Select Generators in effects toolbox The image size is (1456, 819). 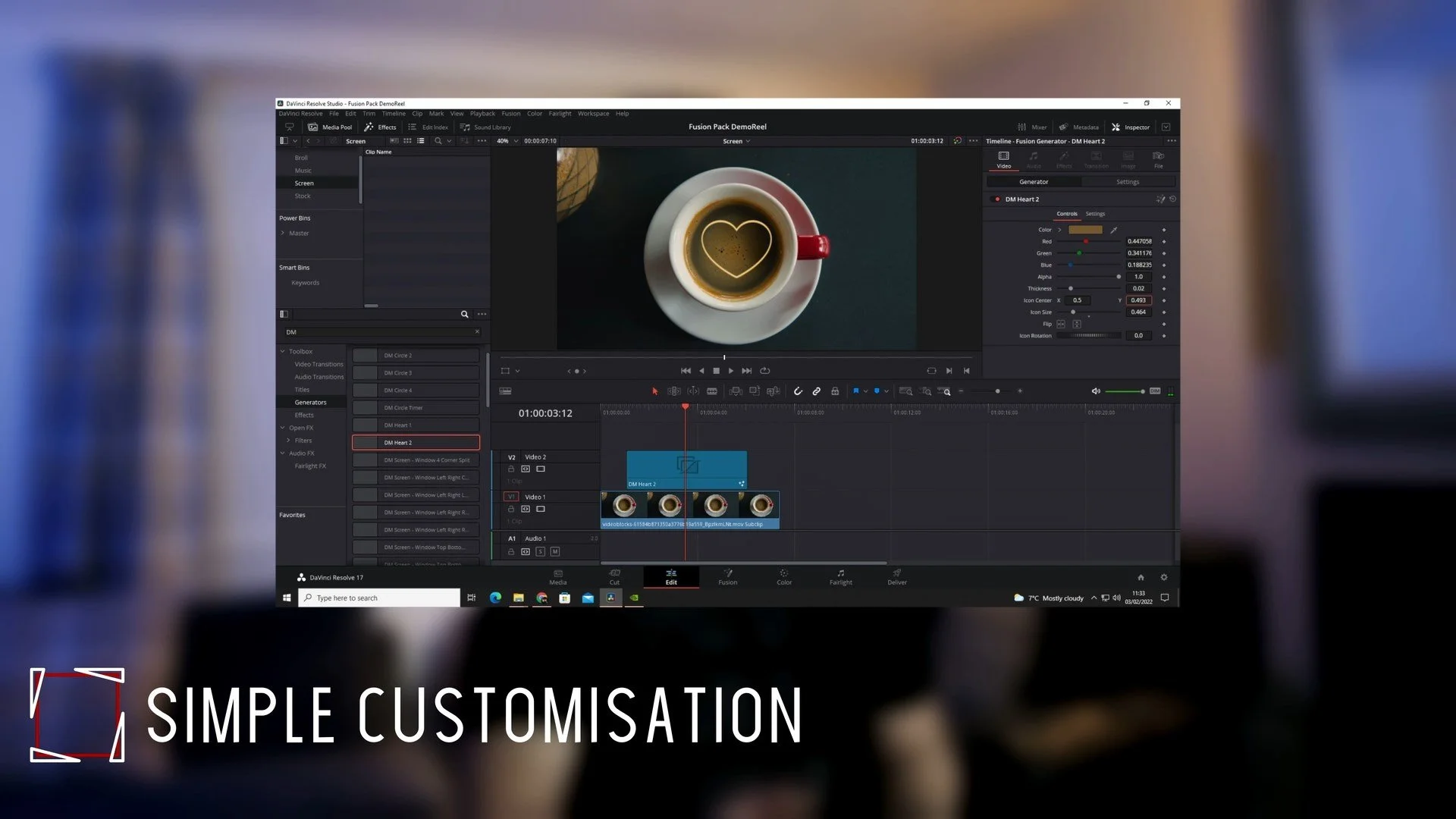pyautogui.click(x=311, y=403)
